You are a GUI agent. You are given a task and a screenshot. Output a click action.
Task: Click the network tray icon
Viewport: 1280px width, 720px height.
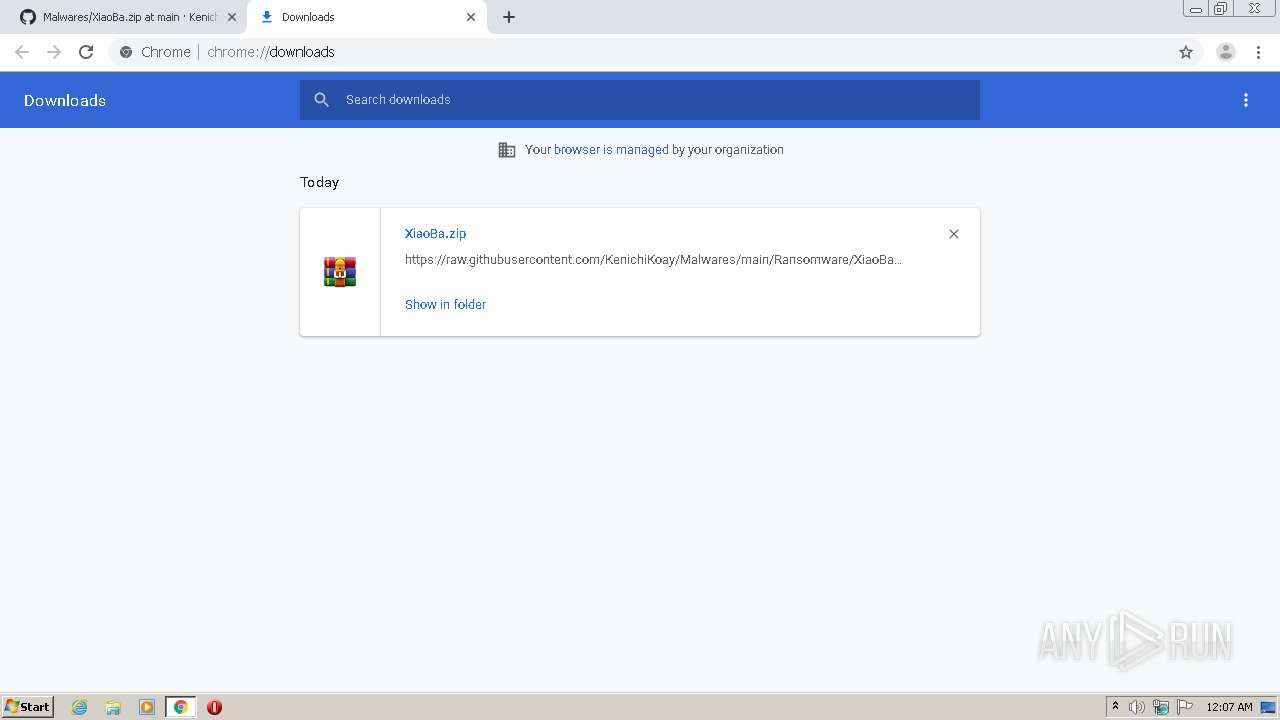pyautogui.click(x=1161, y=707)
